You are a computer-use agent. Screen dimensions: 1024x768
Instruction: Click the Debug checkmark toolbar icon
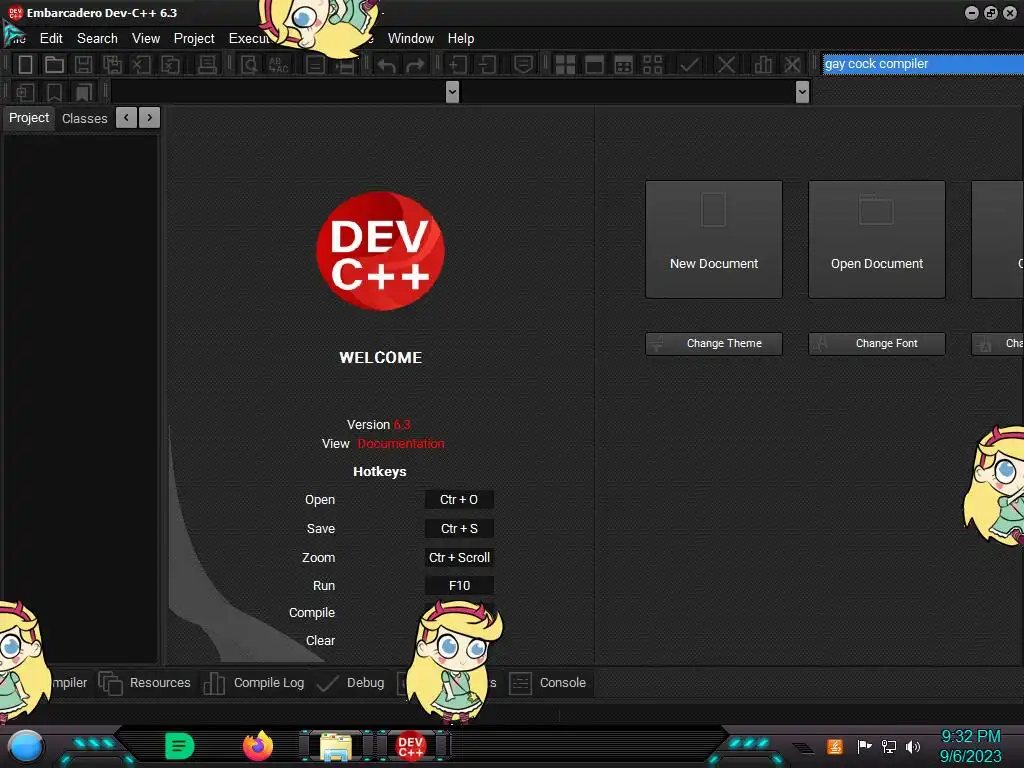(x=689, y=64)
